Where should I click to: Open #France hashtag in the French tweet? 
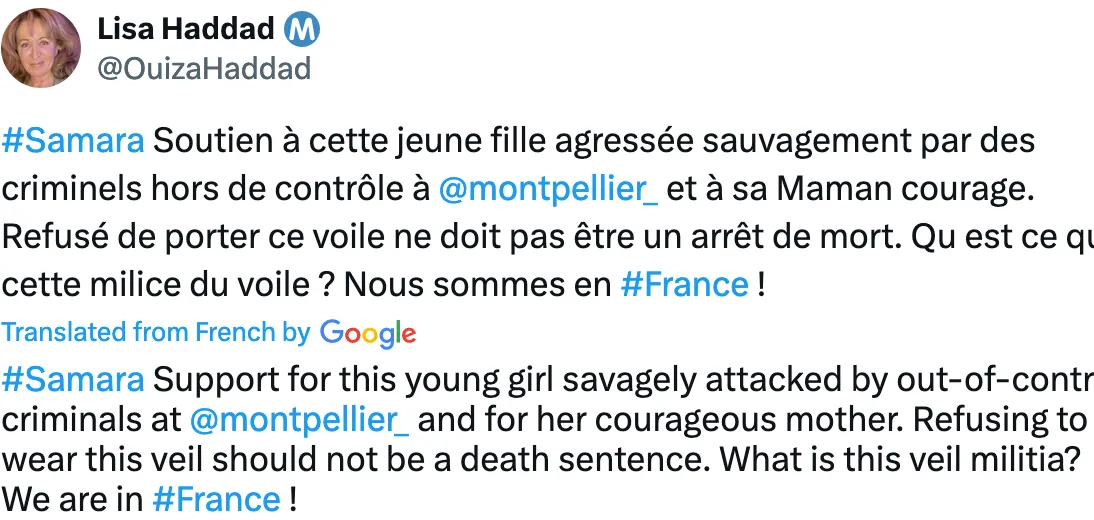click(684, 285)
